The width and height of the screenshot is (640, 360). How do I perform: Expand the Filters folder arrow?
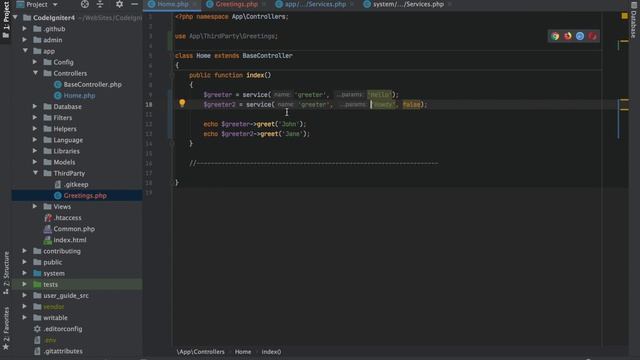(x=35, y=118)
